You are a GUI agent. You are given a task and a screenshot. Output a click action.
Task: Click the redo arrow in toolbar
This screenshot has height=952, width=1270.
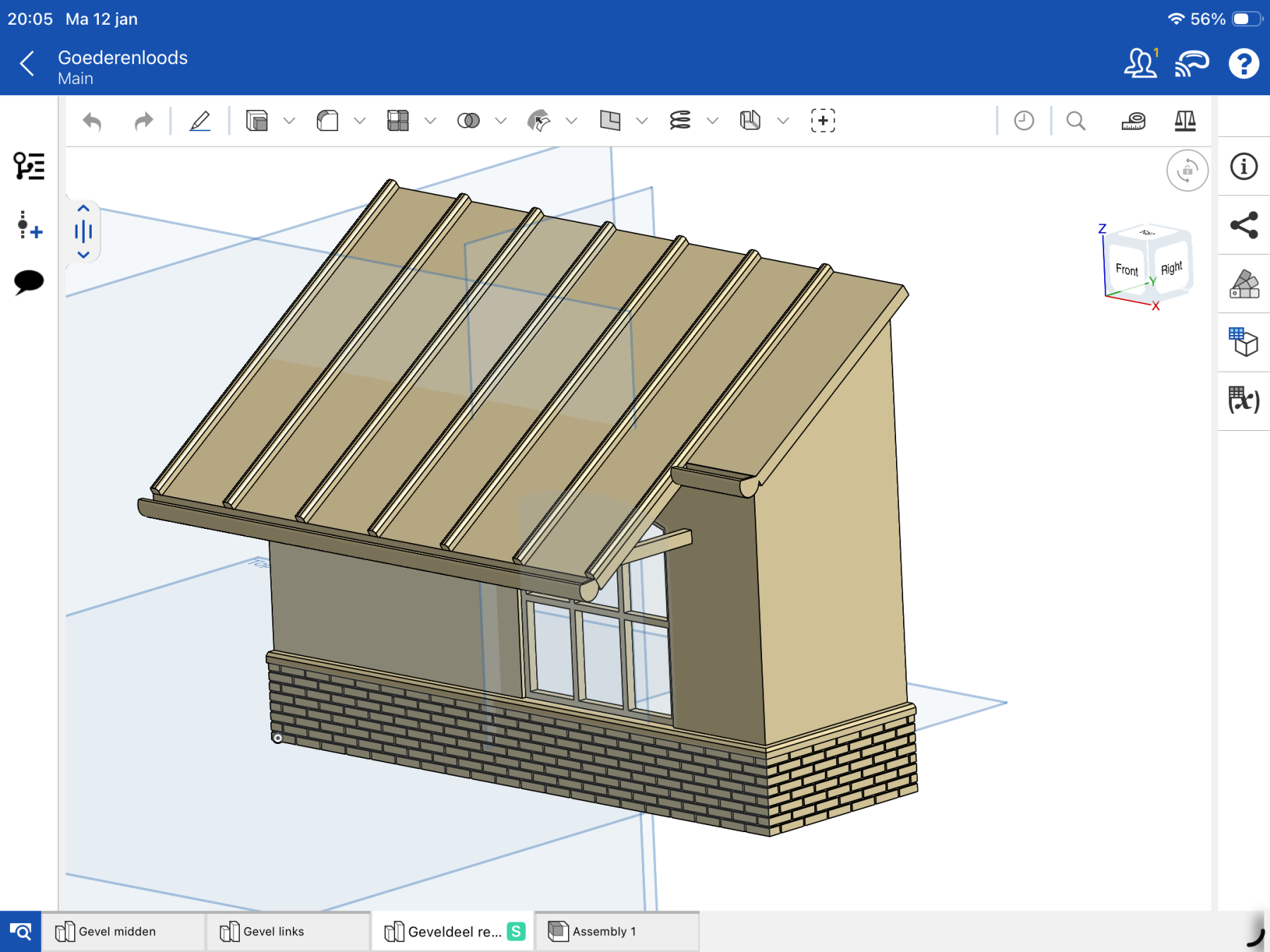coord(143,121)
